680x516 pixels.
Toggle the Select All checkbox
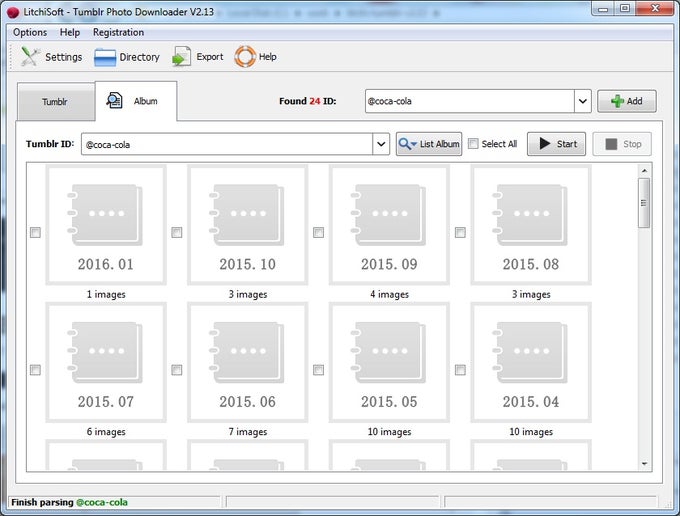(473, 144)
